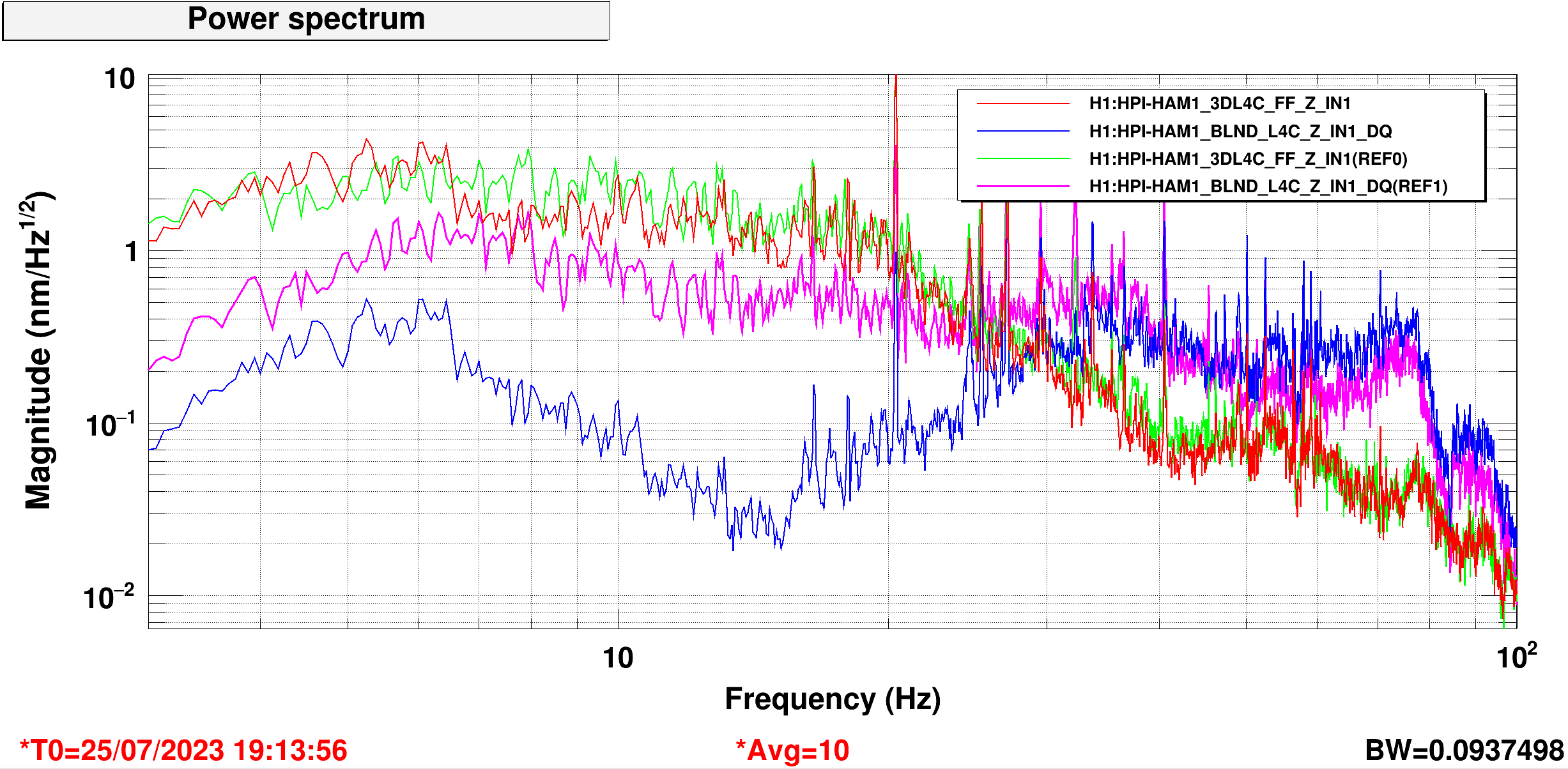Screen dimensions: 1568x769
Task: Click the Frequency (Hz) axis label
Action: pyautogui.click(x=832, y=699)
